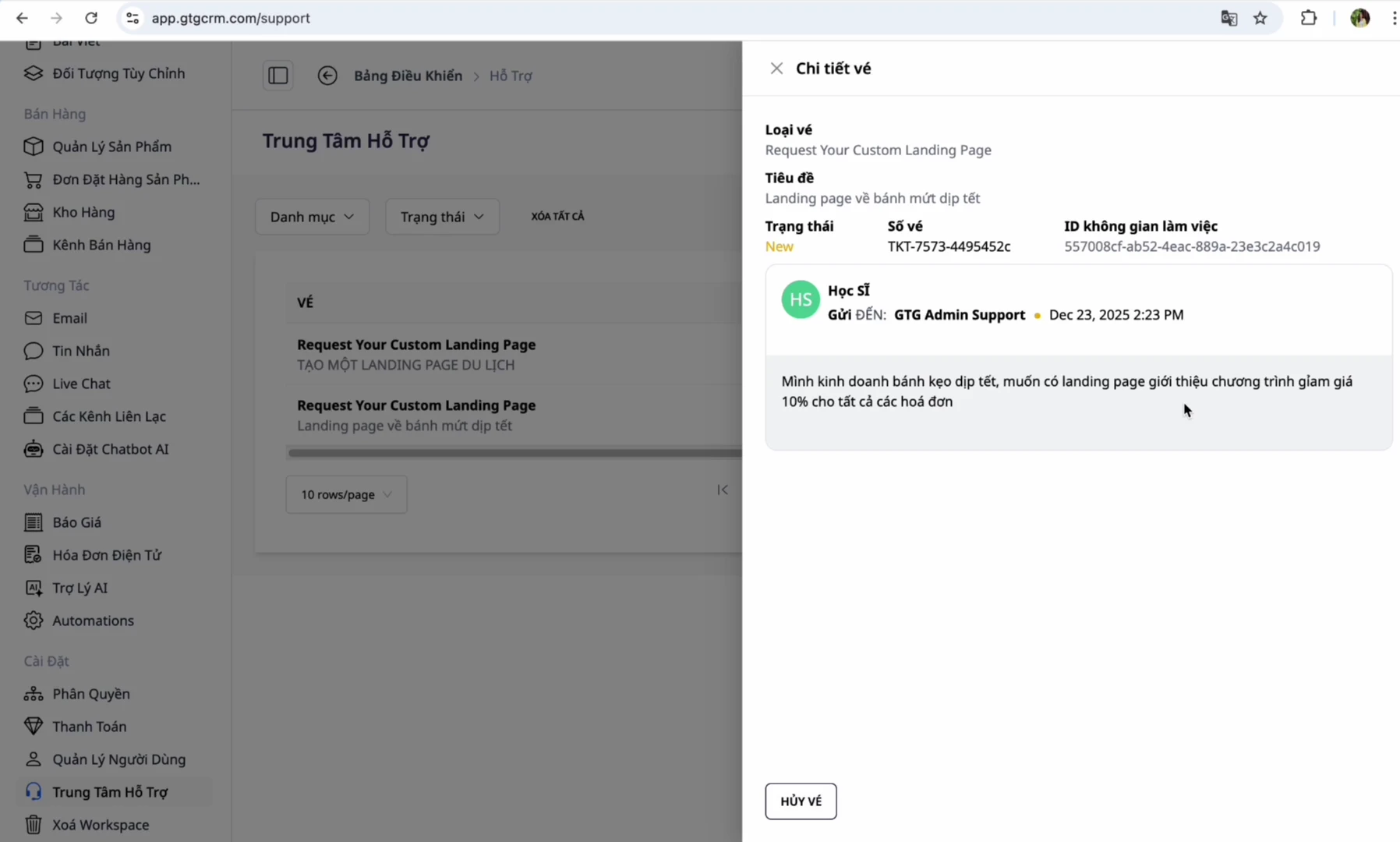Viewport: 1400px width, 842px height.
Task: Select Automations in sidebar menu
Action: (x=93, y=621)
